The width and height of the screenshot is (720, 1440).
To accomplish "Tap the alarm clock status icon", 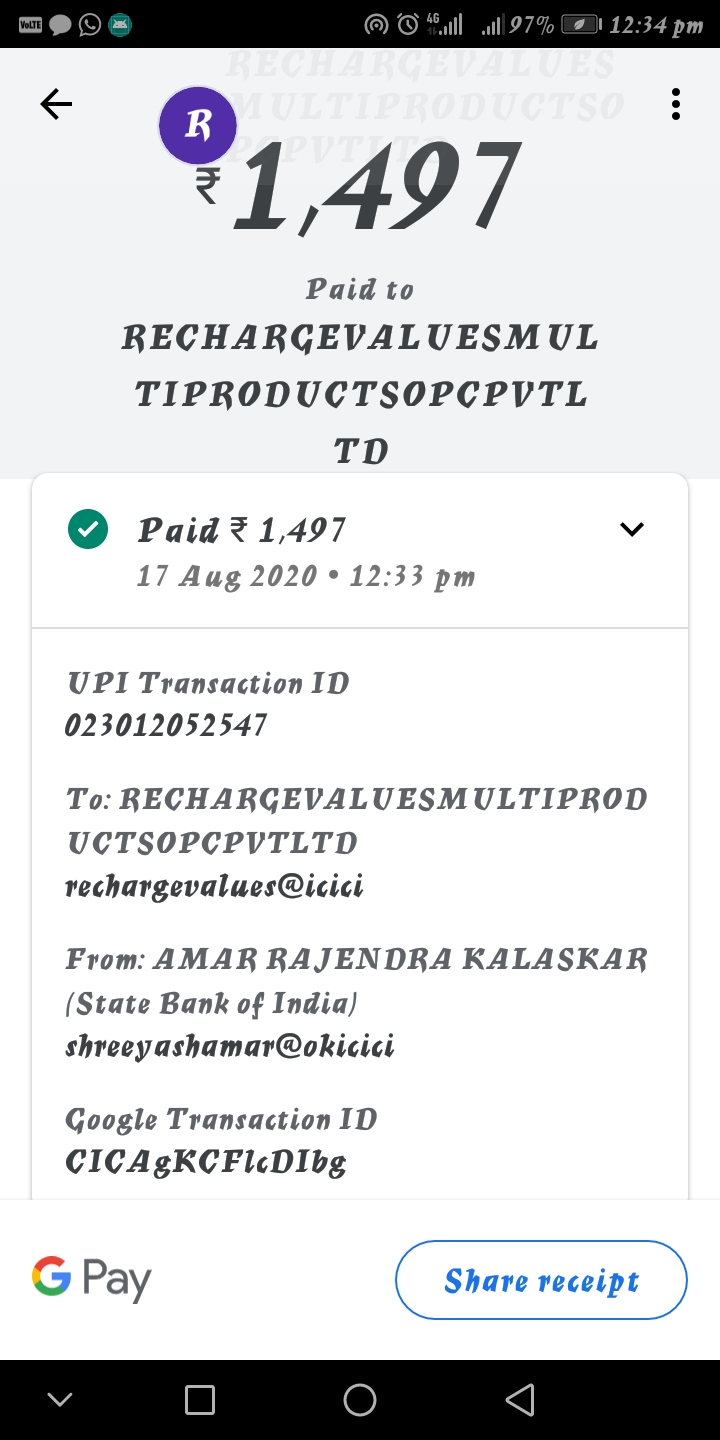I will [x=407, y=24].
